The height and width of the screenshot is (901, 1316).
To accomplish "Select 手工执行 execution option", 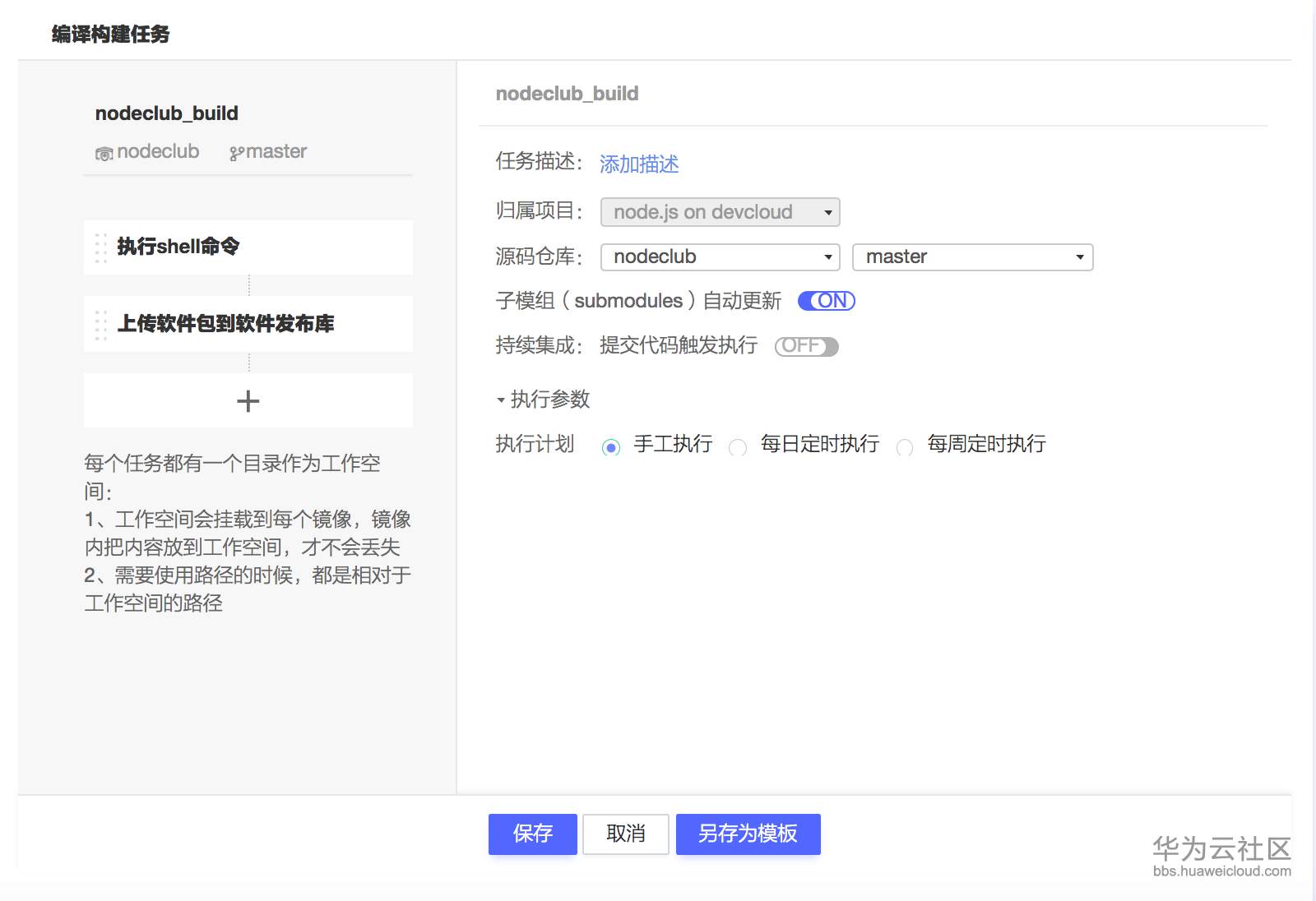I will pyautogui.click(x=611, y=446).
